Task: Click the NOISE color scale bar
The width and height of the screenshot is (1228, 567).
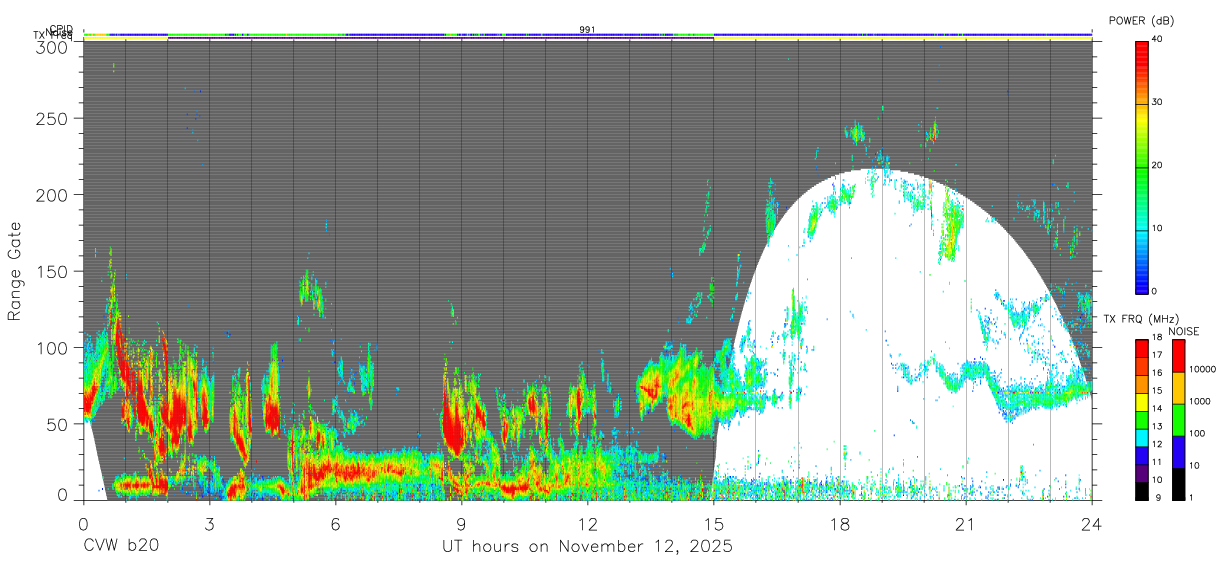Action: pos(1179,419)
